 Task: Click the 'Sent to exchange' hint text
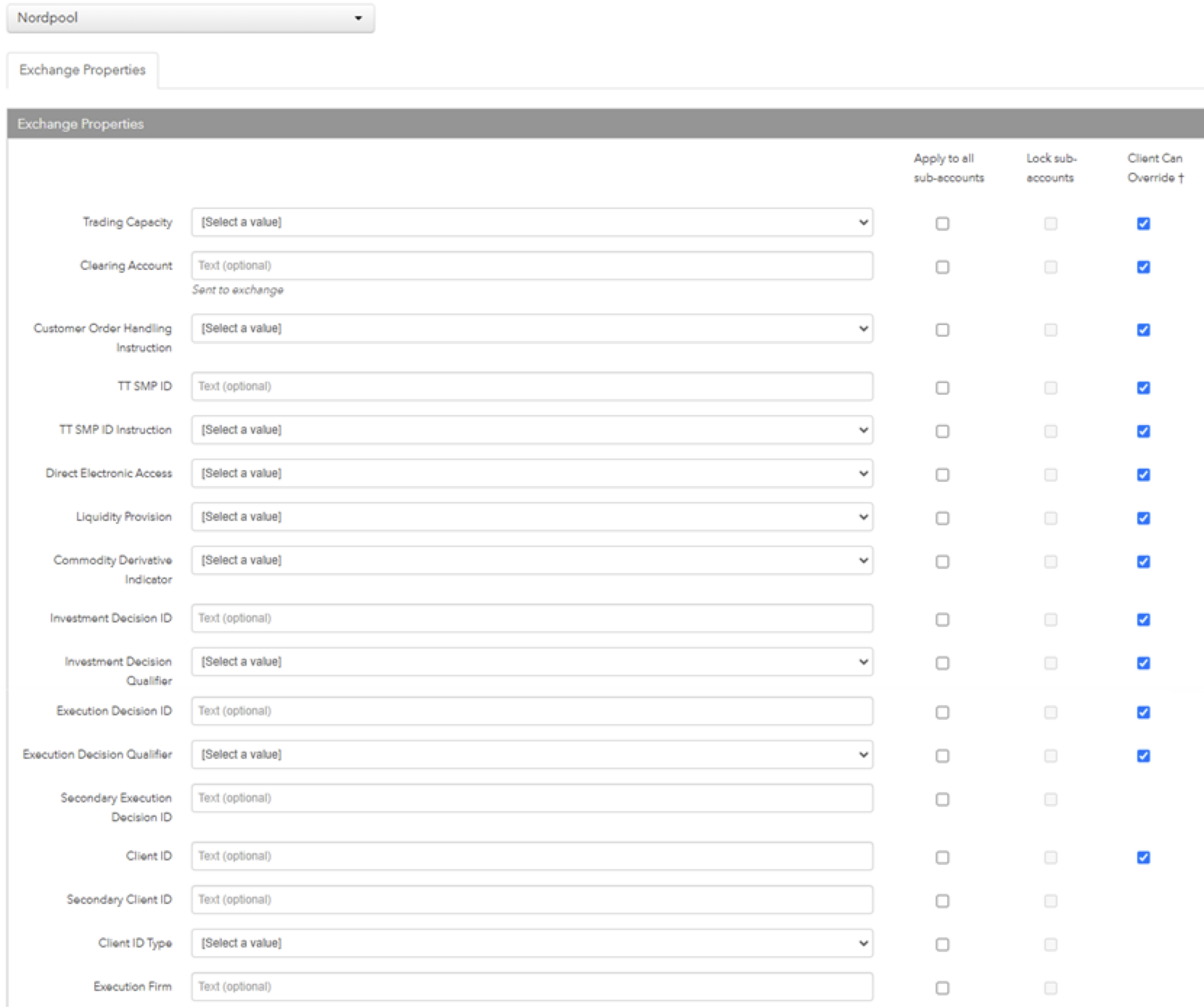tap(238, 290)
